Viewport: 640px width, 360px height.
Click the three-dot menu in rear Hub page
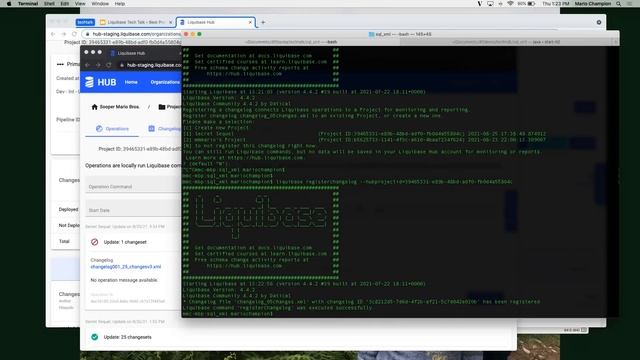60,64
